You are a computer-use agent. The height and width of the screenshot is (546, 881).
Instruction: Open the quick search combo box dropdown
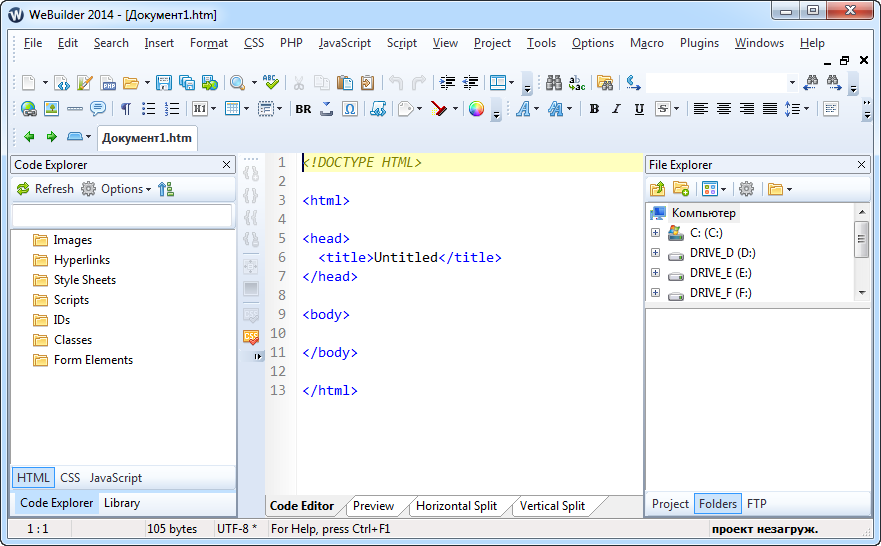792,83
